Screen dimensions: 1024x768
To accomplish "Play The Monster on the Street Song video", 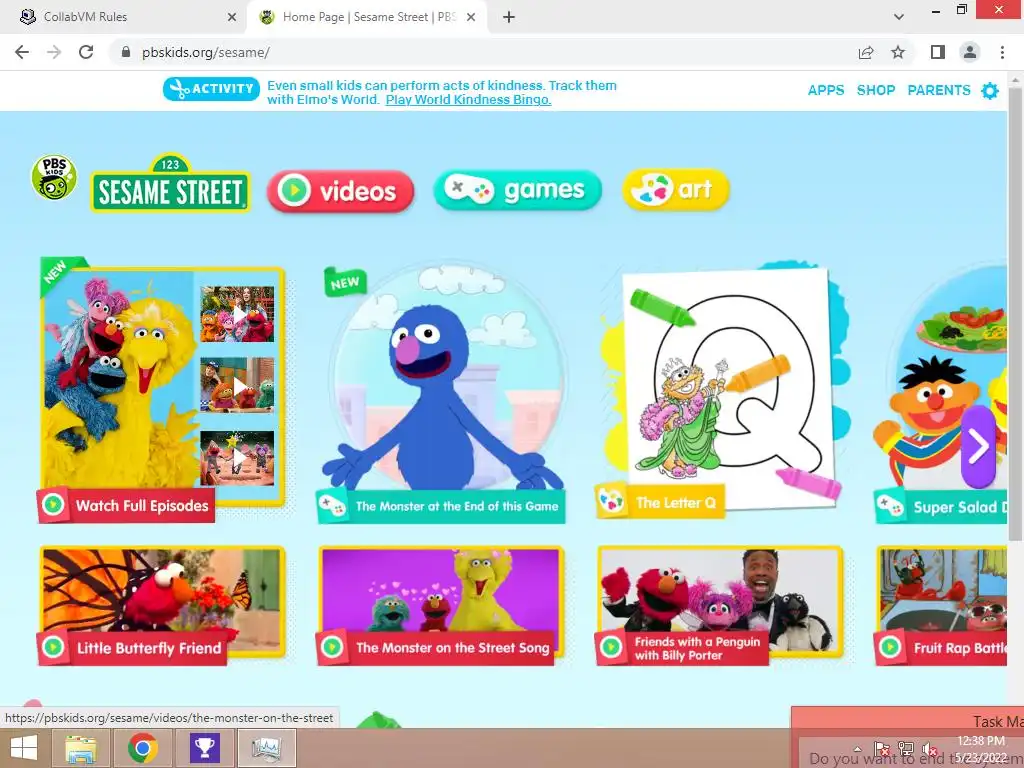I will click(x=441, y=604).
